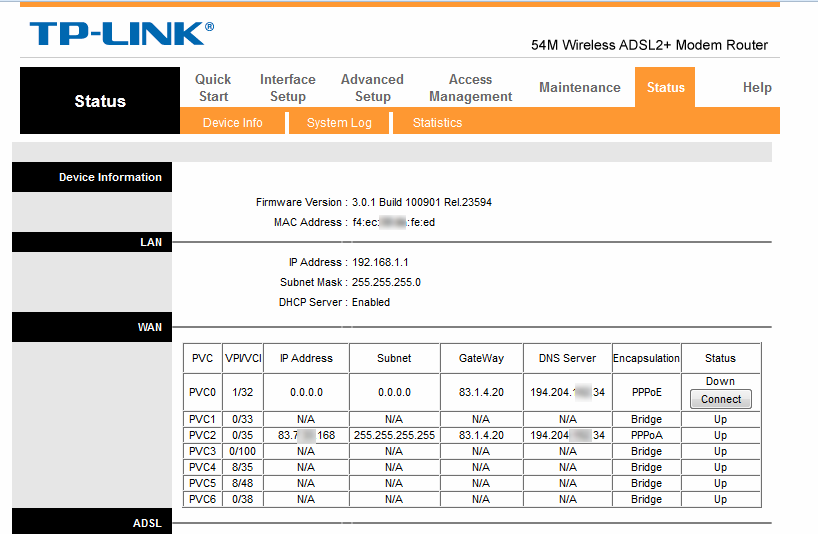Click PPPoA encapsulation cell

pyautogui.click(x=646, y=435)
